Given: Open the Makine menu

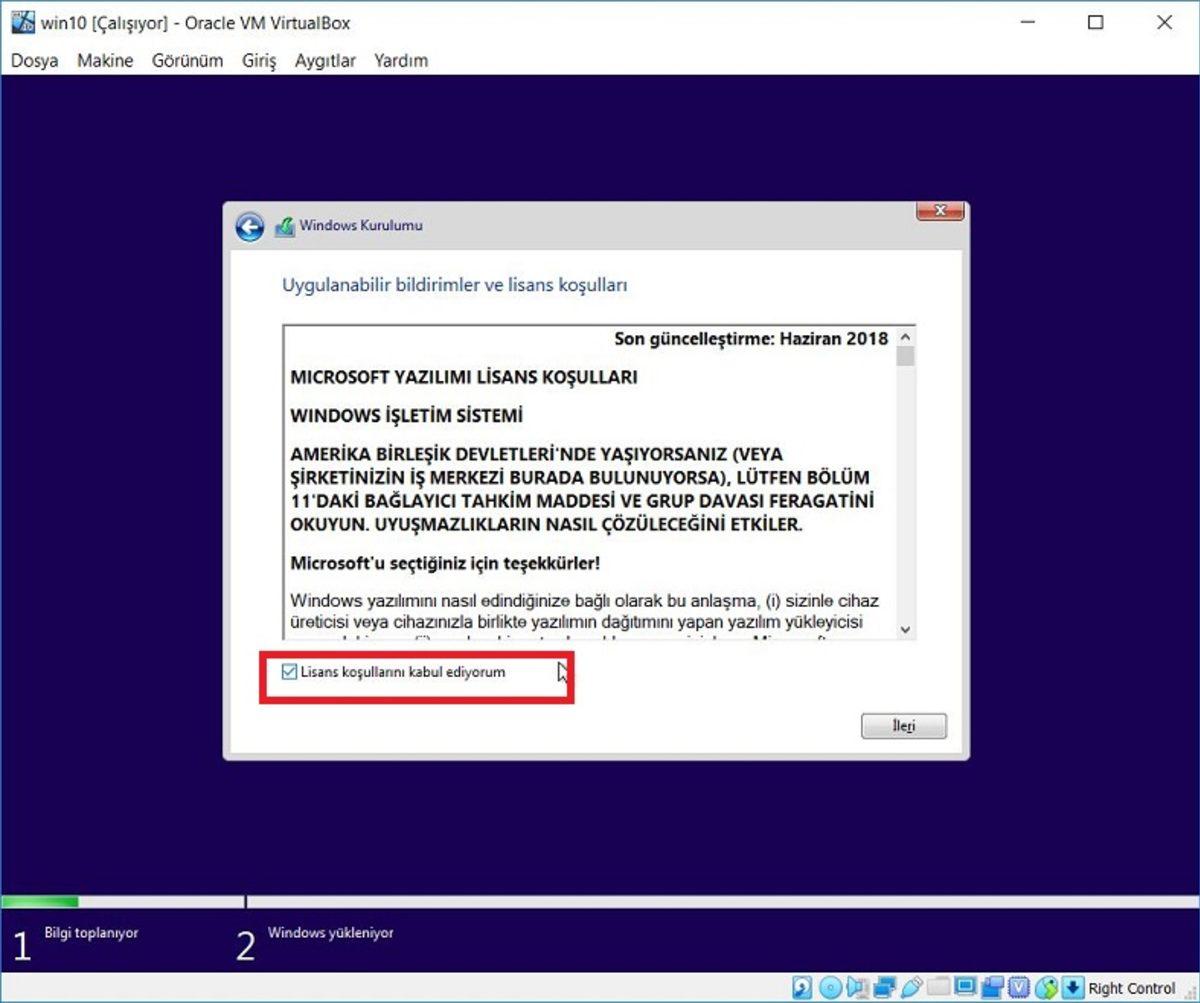Looking at the screenshot, I should coord(104,60).
